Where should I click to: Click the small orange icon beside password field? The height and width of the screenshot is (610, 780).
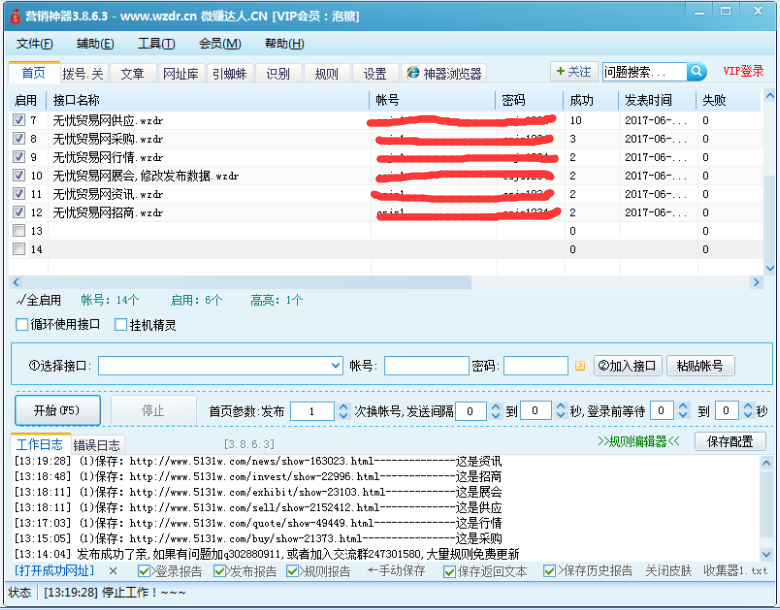tap(580, 366)
